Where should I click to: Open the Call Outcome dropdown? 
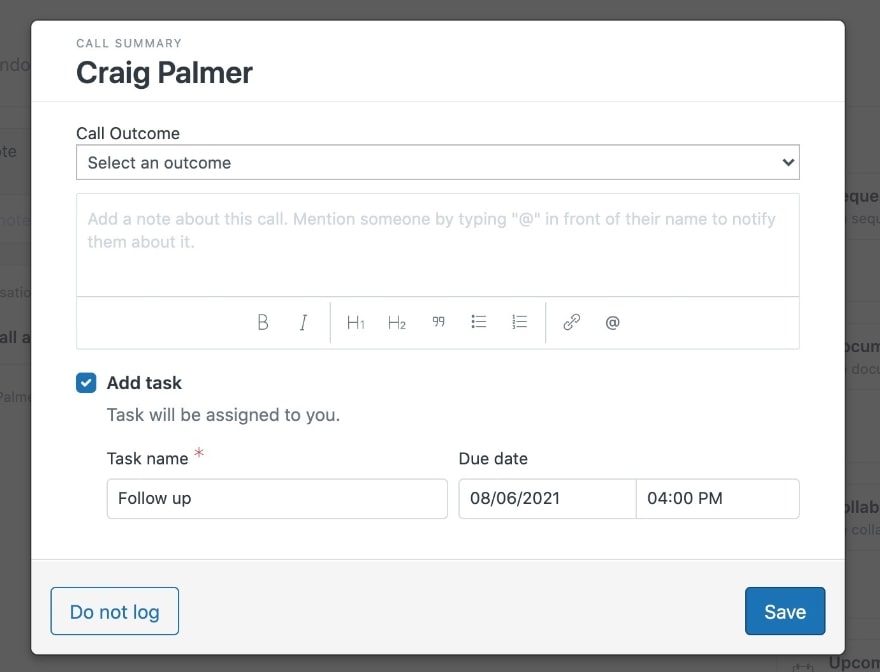(x=437, y=162)
